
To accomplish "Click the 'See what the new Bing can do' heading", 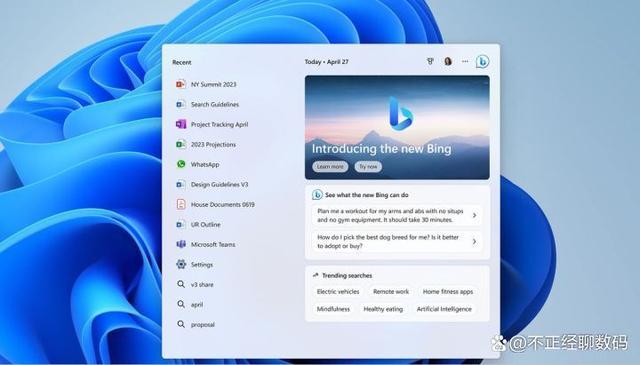I will coord(367,195).
